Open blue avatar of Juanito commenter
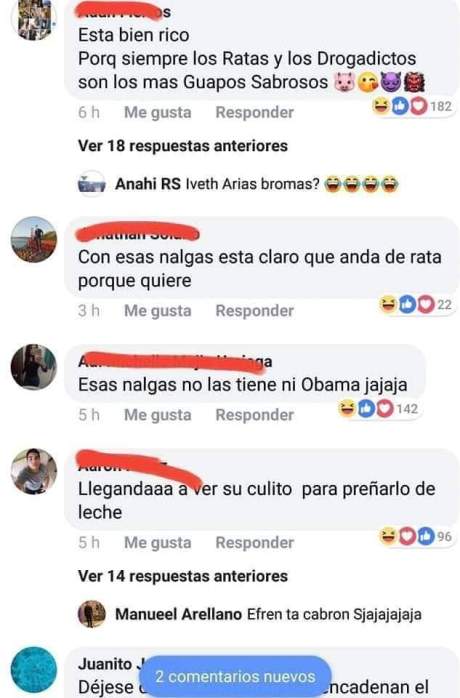 coord(34,670)
